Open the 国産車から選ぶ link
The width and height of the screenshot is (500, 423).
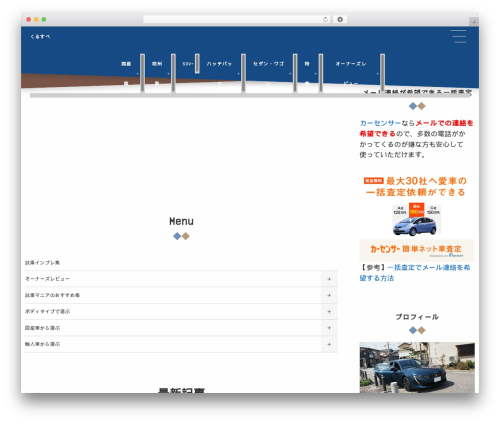[x=42, y=328]
